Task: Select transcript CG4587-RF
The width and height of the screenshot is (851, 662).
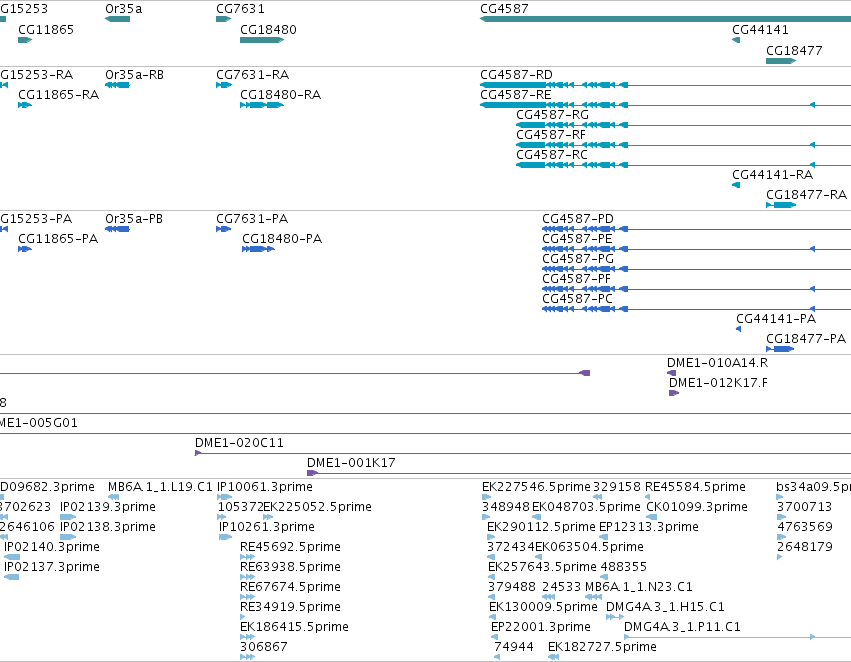Action: point(683,145)
